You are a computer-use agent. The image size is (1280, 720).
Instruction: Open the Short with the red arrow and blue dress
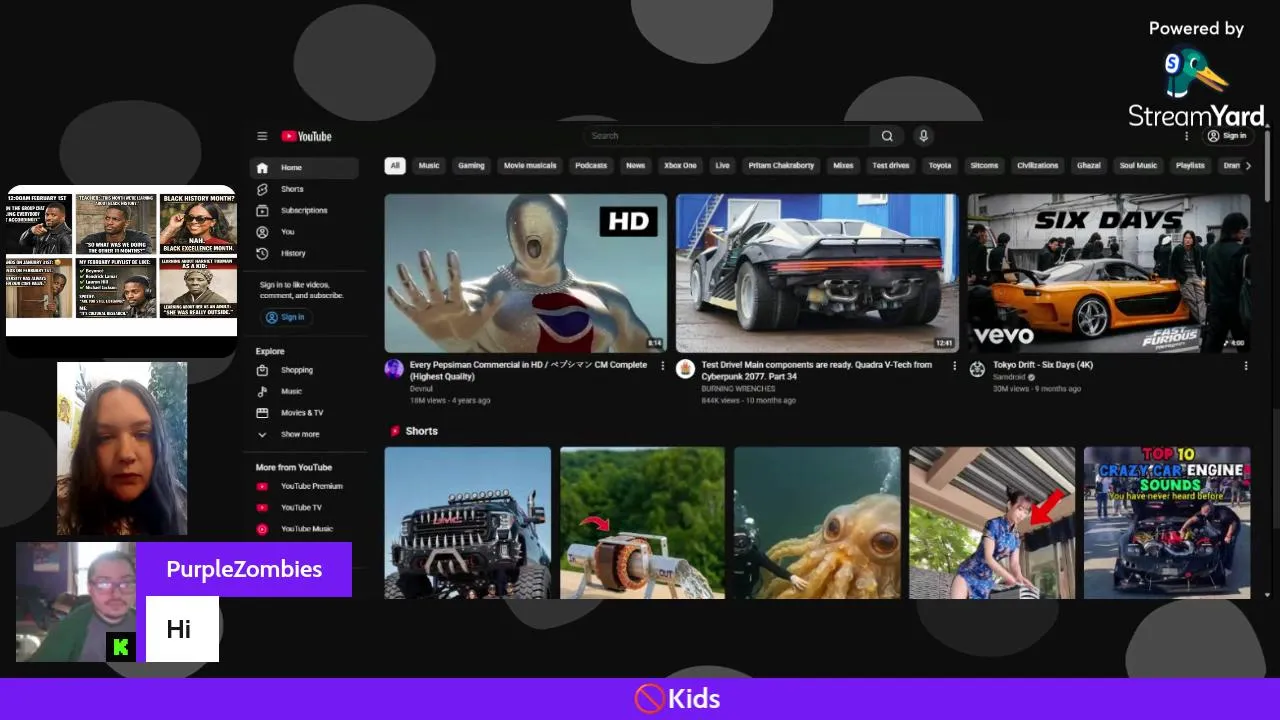992,523
